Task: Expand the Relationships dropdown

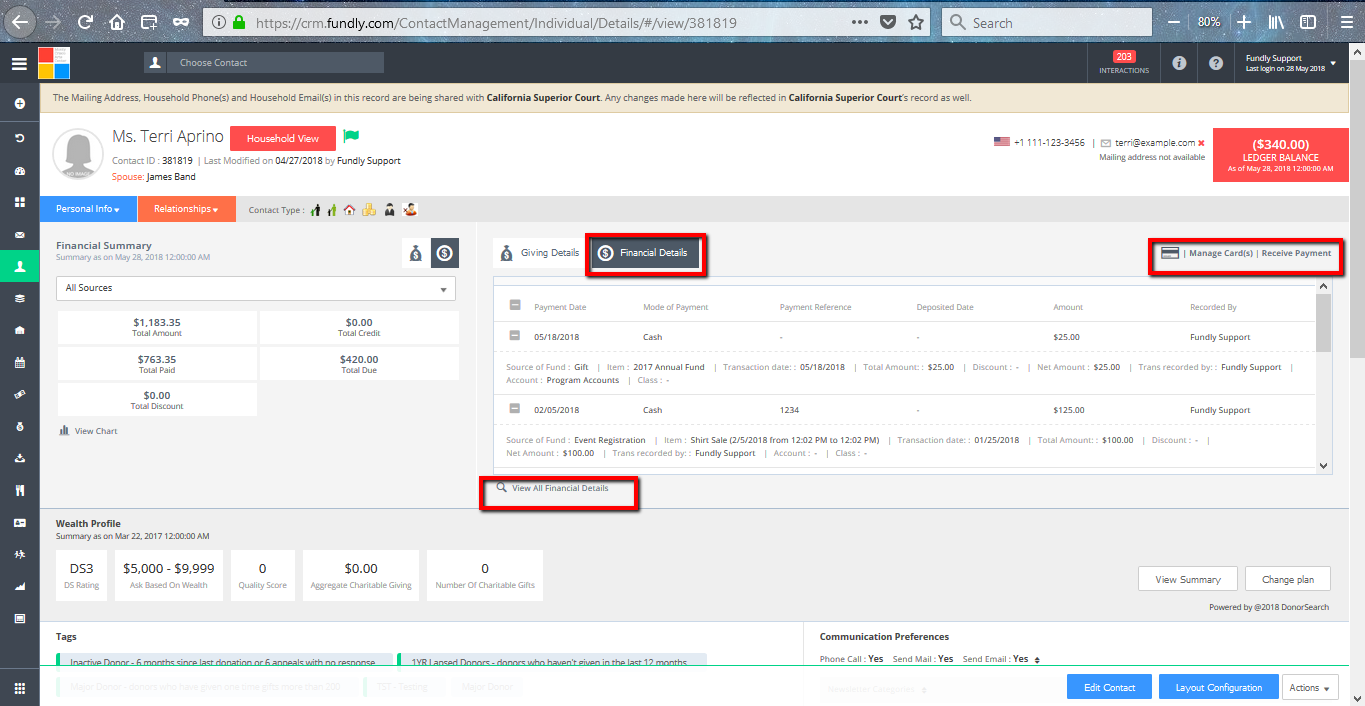Action: [187, 209]
